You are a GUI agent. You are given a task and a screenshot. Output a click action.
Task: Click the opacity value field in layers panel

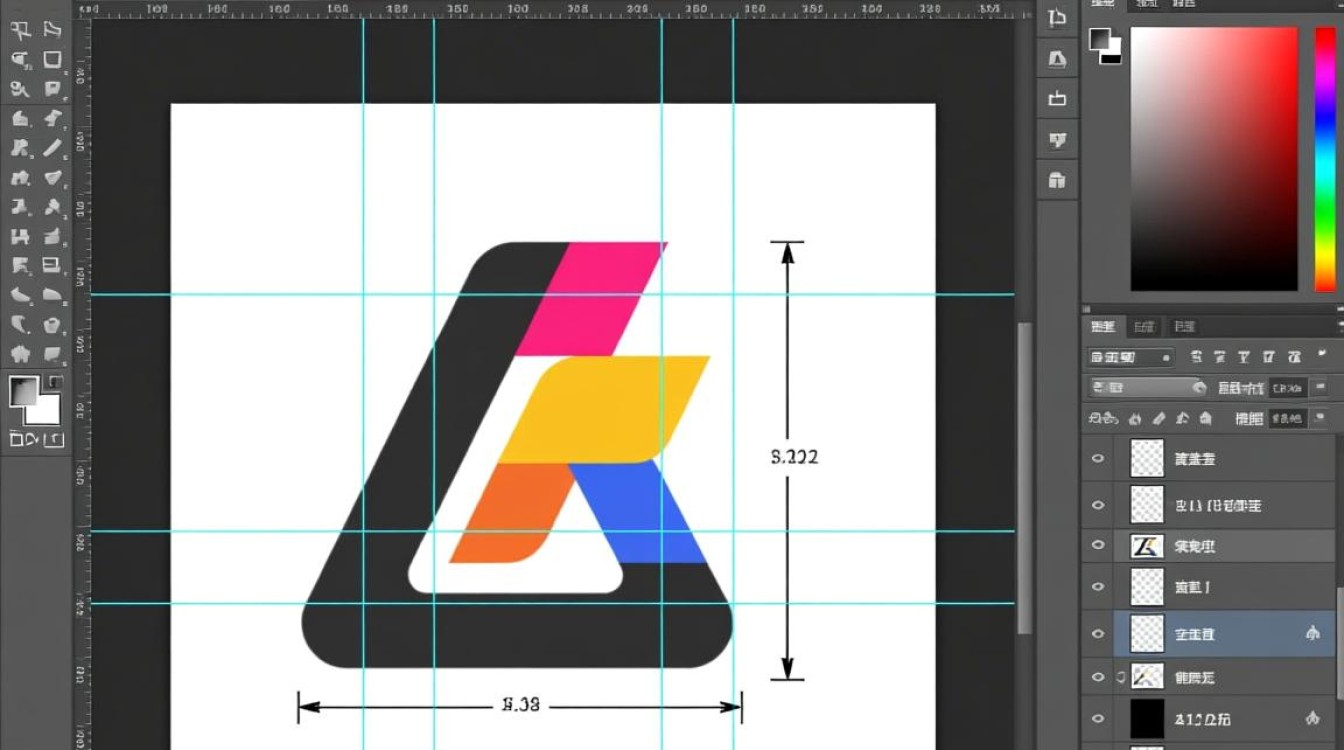1287,387
